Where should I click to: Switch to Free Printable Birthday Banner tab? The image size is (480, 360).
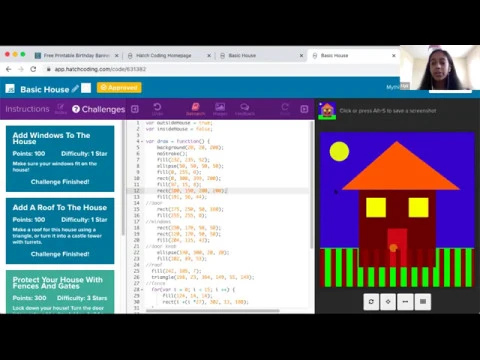point(77,55)
